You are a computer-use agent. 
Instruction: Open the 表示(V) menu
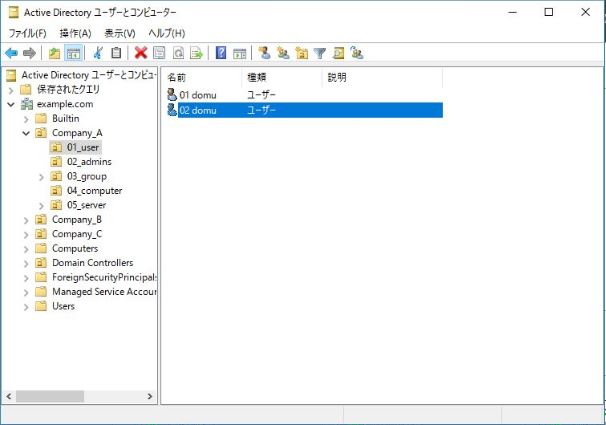coord(120,33)
